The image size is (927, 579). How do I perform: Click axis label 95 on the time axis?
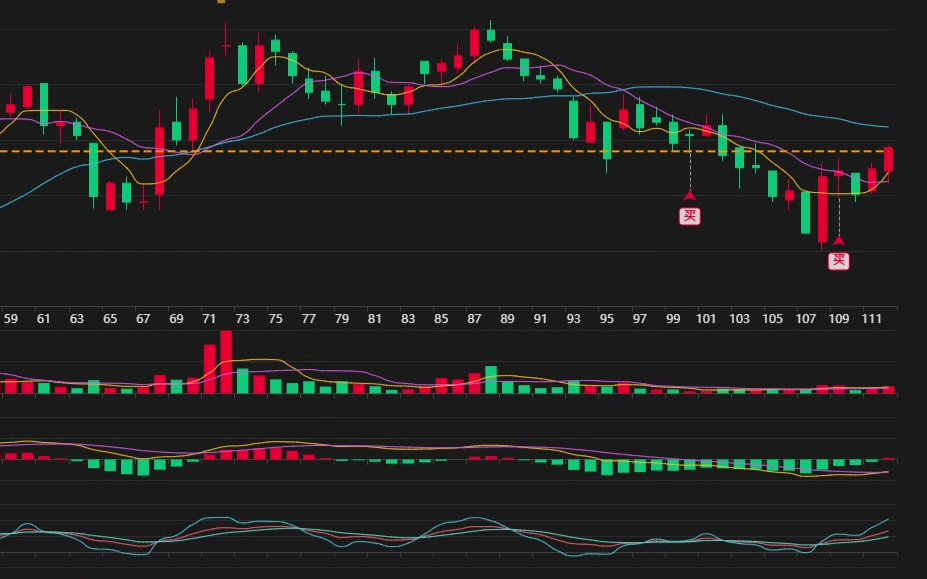pyautogui.click(x=607, y=319)
